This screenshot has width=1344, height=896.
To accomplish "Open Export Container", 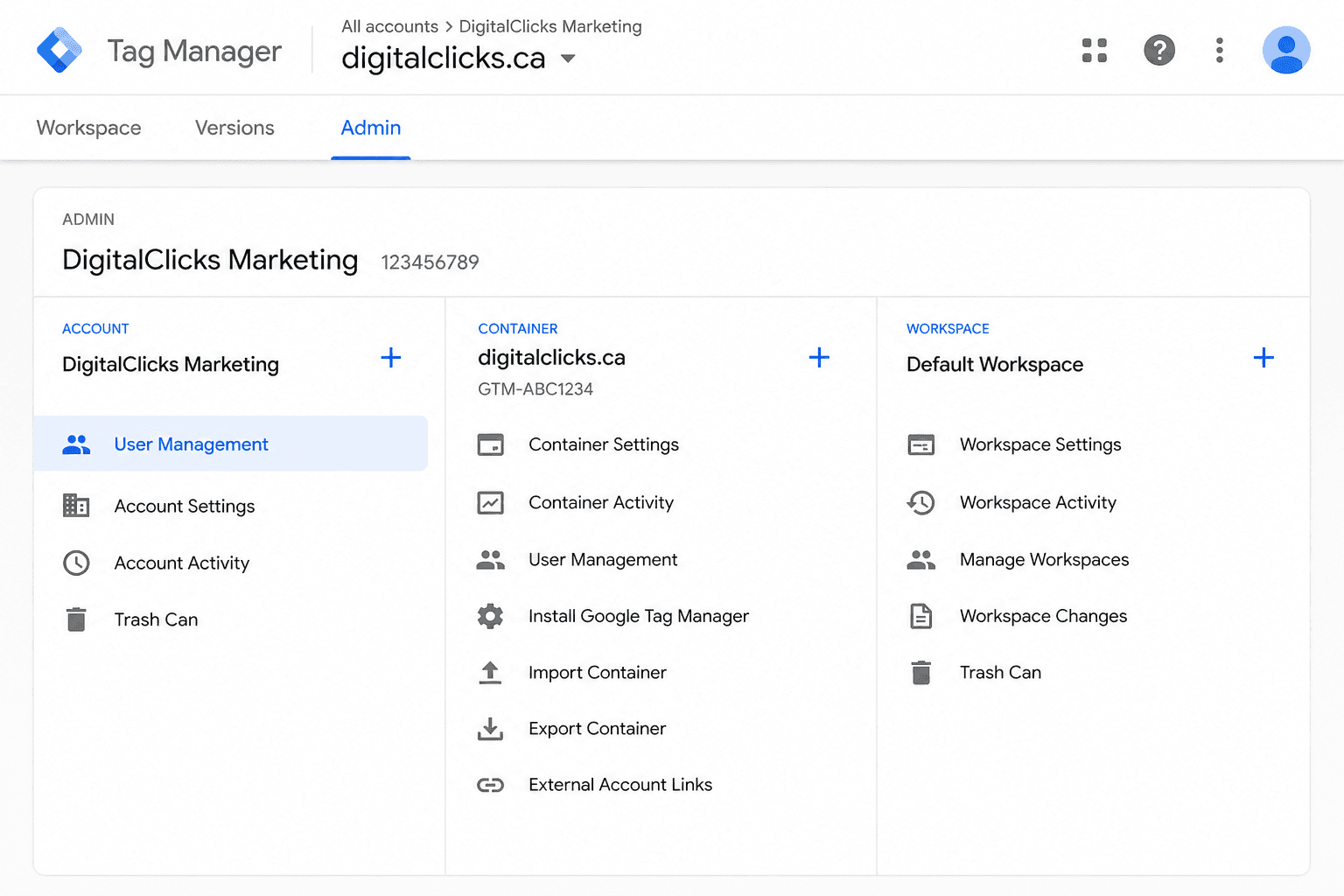I will (598, 728).
